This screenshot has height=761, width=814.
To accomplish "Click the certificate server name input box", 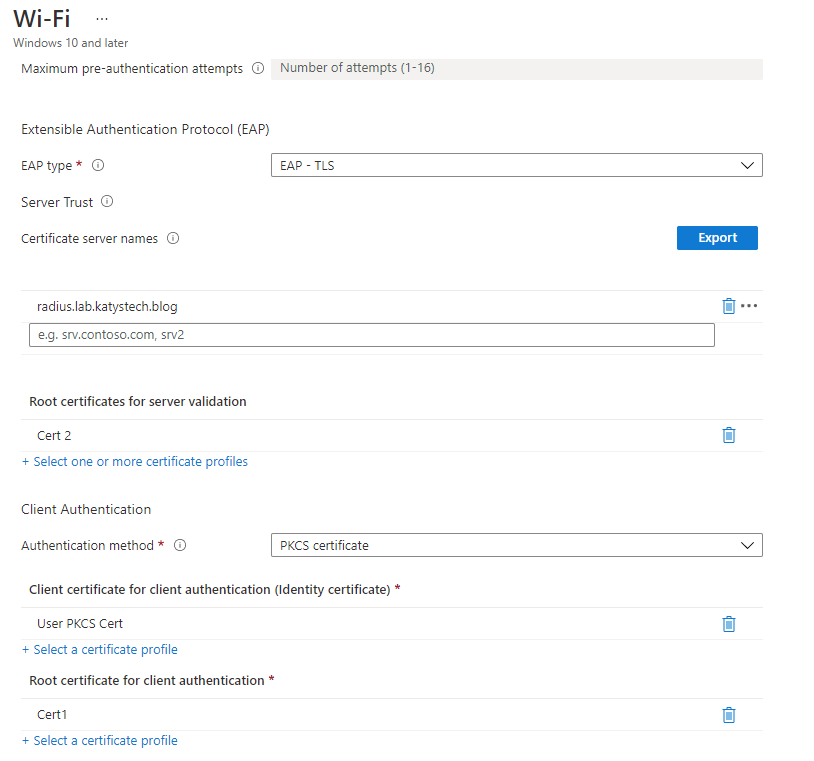I will pyautogui.click(x=371, y=335).
